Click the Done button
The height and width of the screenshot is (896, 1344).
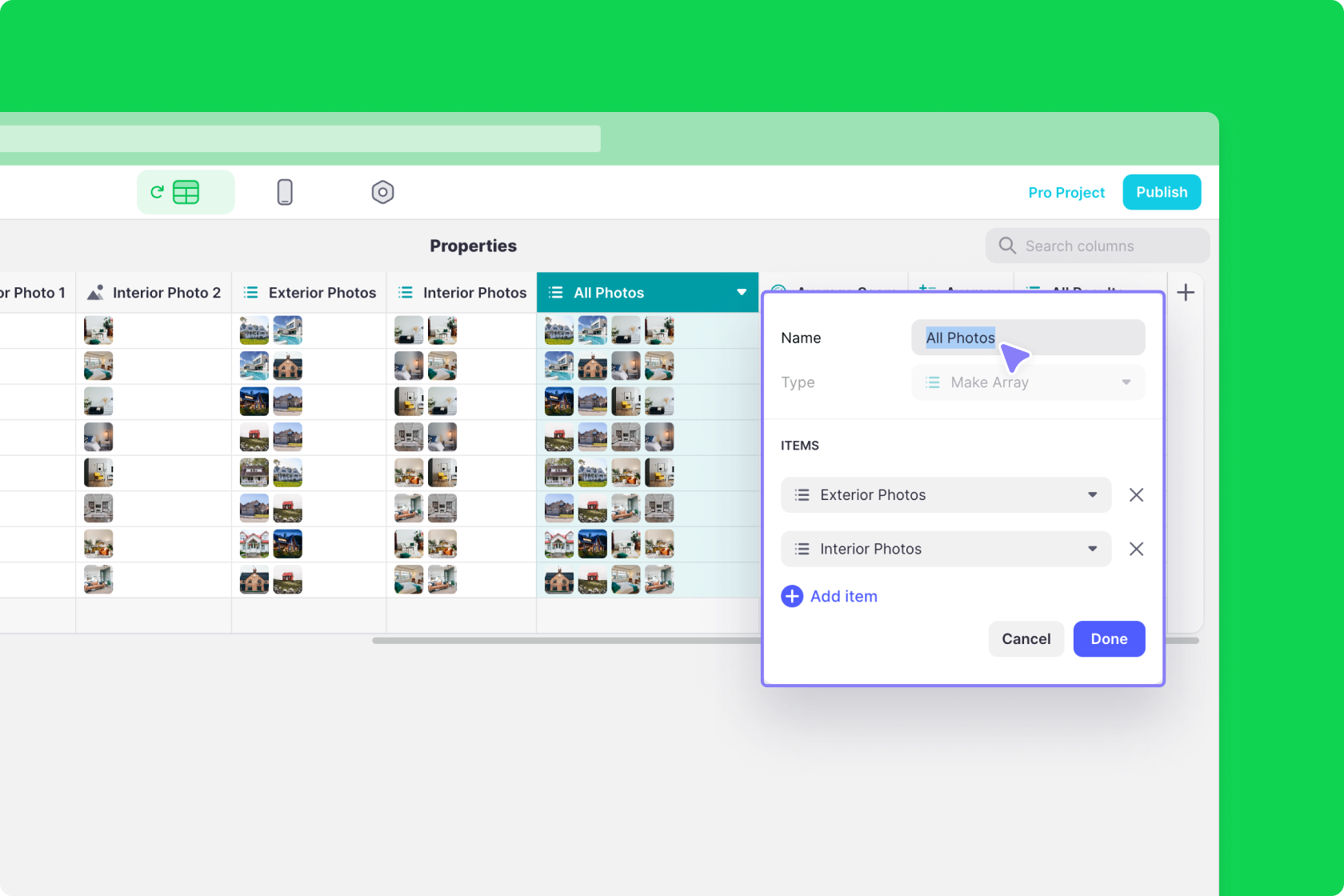click(x=1109, y=639)
